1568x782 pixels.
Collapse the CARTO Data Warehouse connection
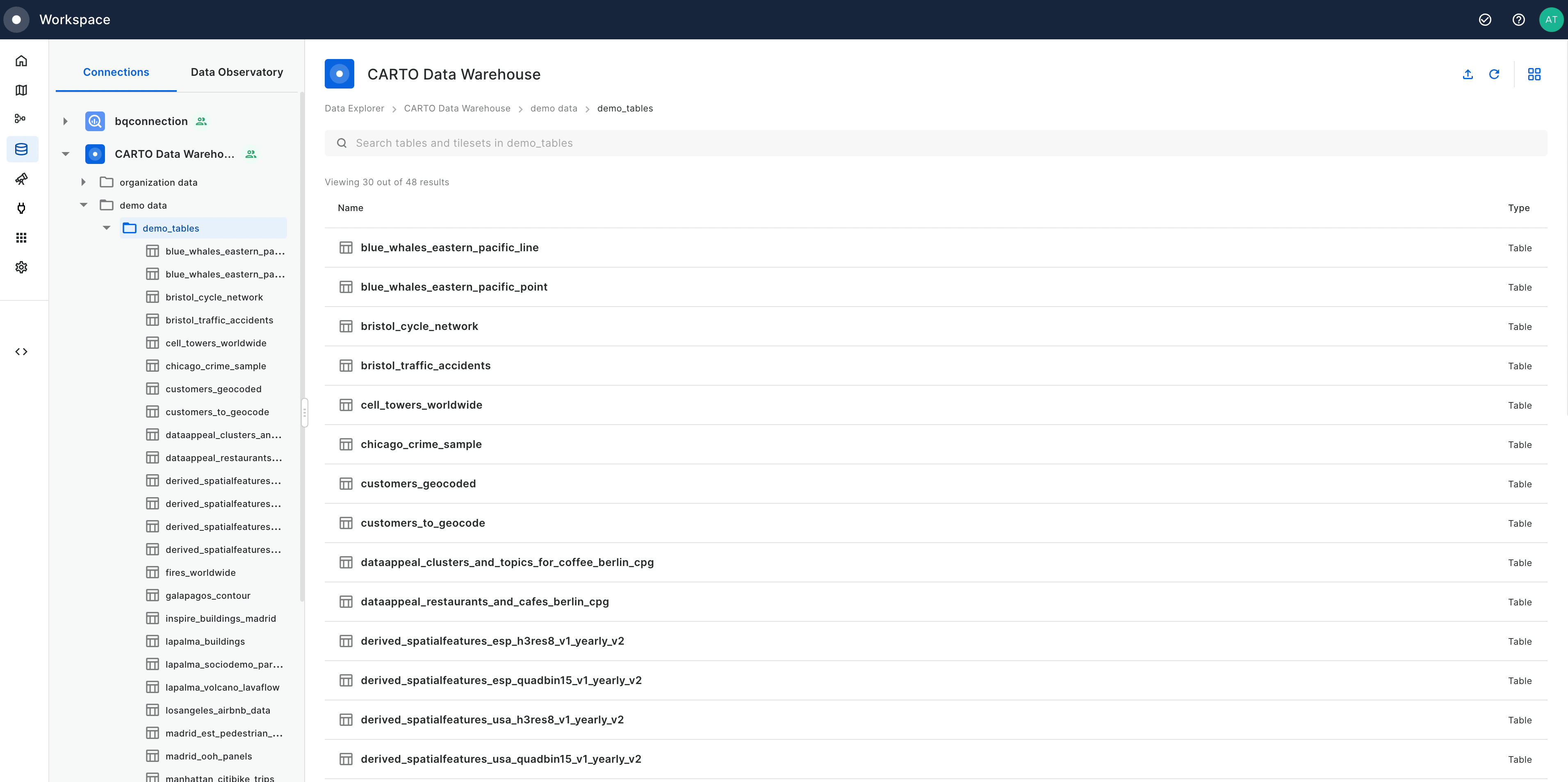coord(65,154)
